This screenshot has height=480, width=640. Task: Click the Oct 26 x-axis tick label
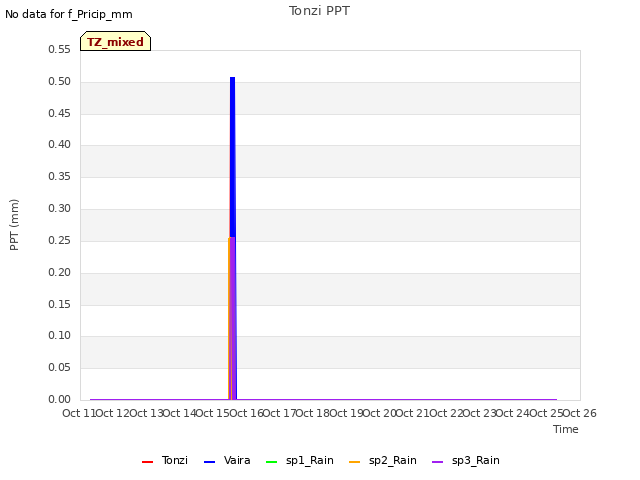580,413
